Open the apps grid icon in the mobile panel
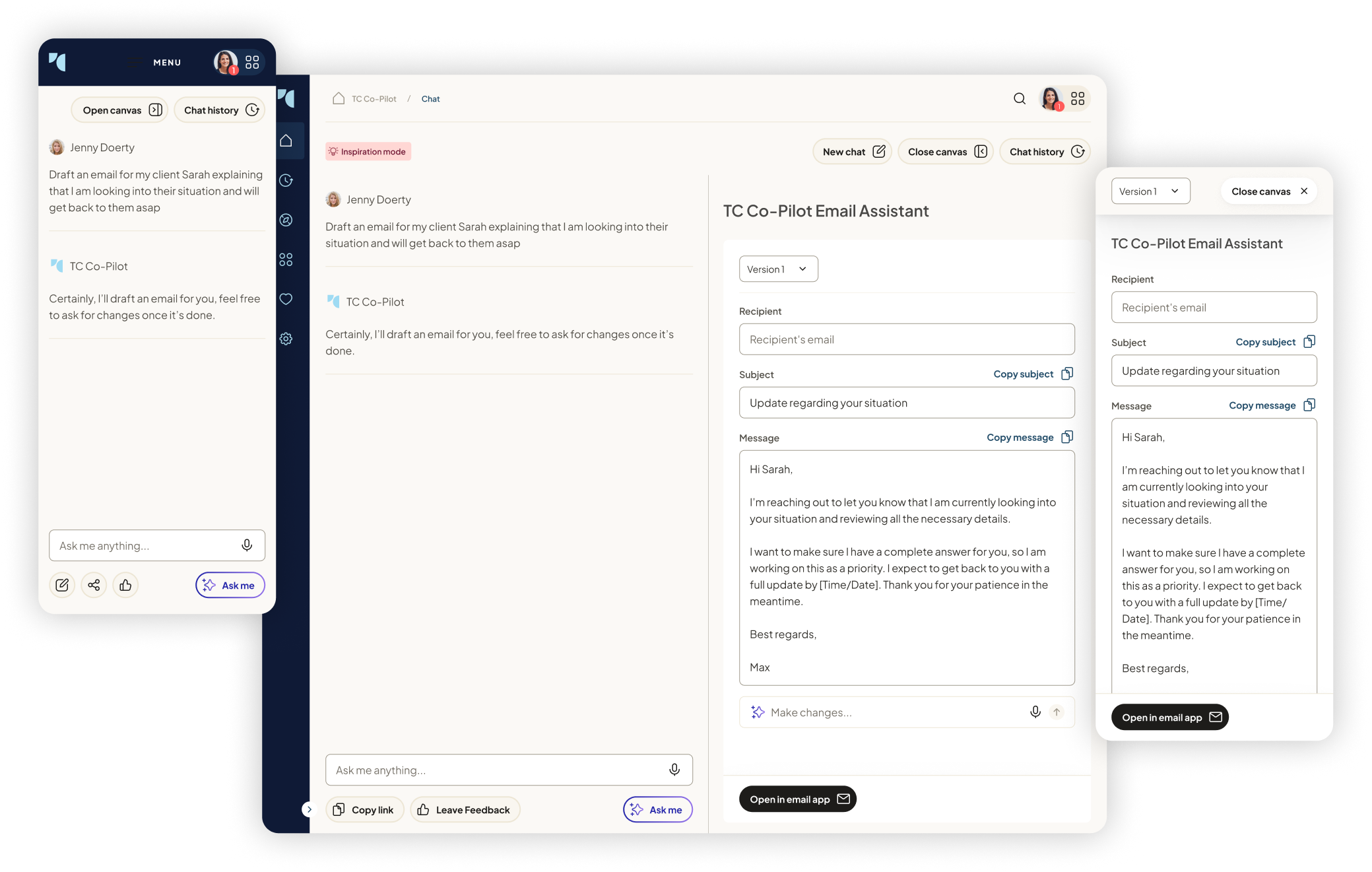Image resolution: width=1372 pixels, height=872 pixels. pyautogui.click(x=252, y=62)
